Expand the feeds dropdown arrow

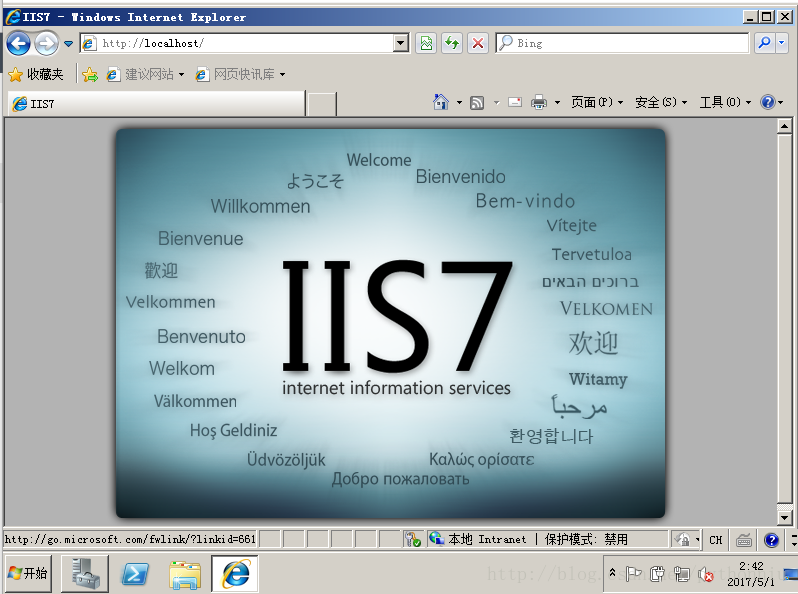click(x=497, y=103)
